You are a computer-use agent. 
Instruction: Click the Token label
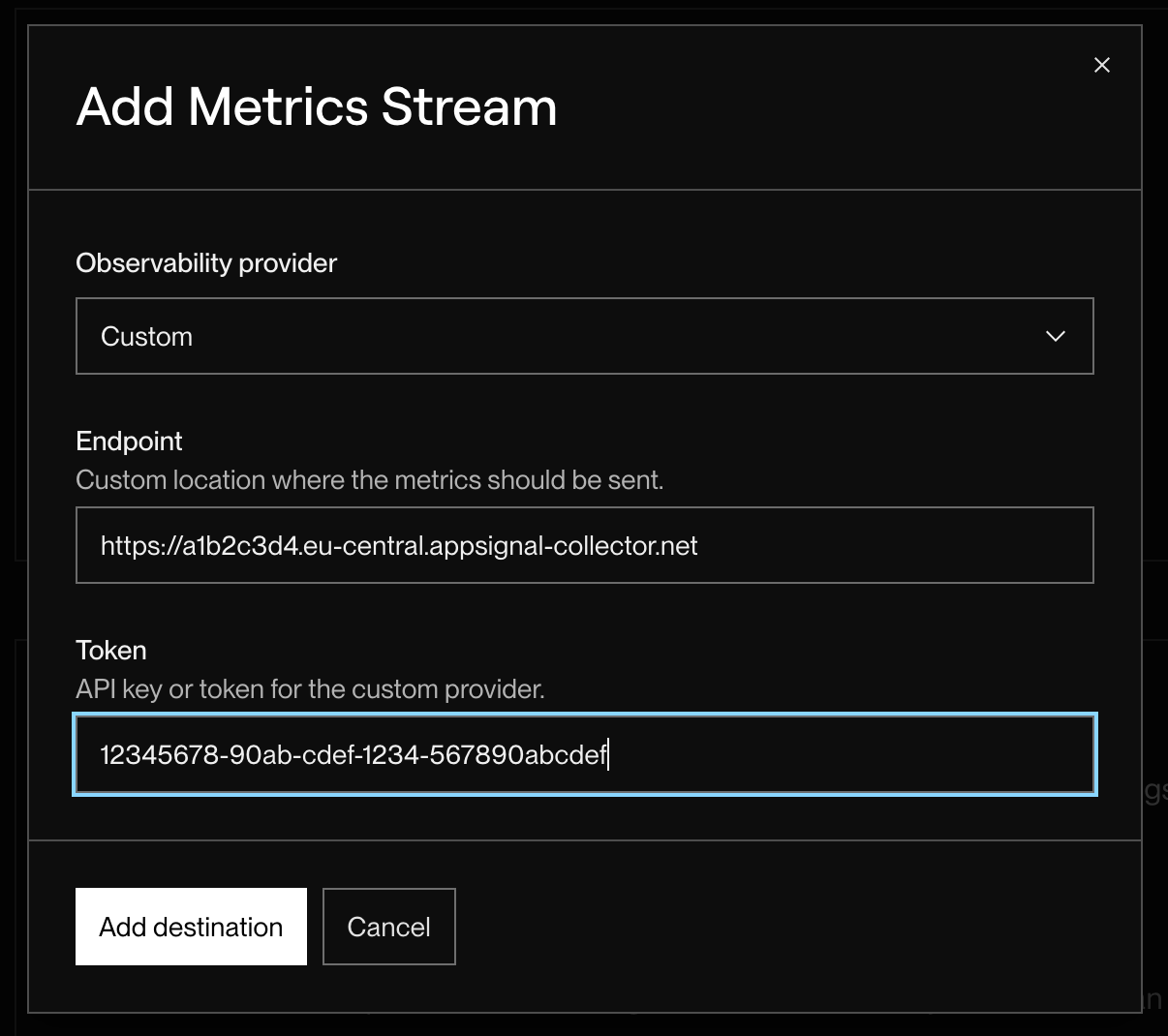click(x=111, y=651)
